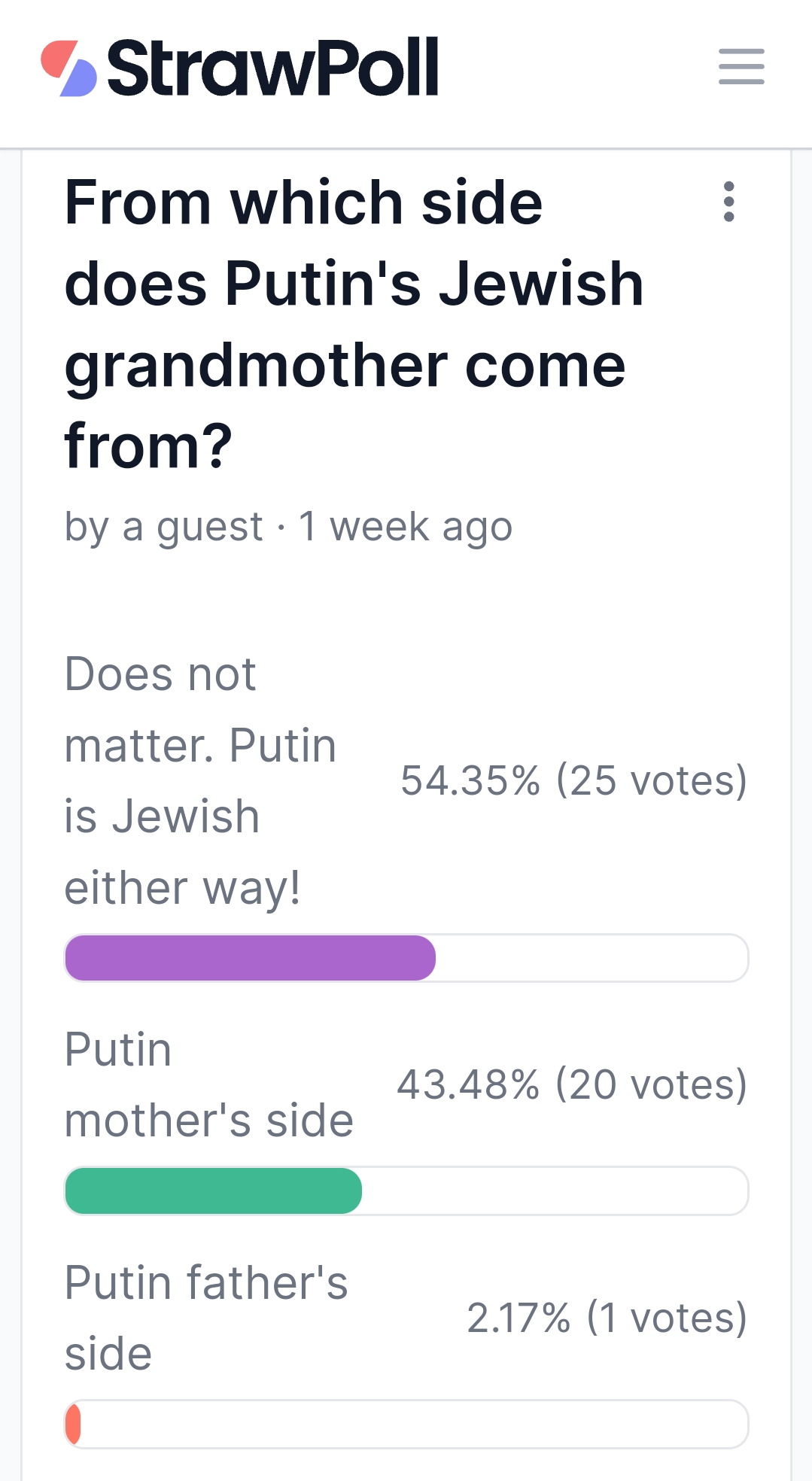Click the small red progress bar fill

[73, 1425]
